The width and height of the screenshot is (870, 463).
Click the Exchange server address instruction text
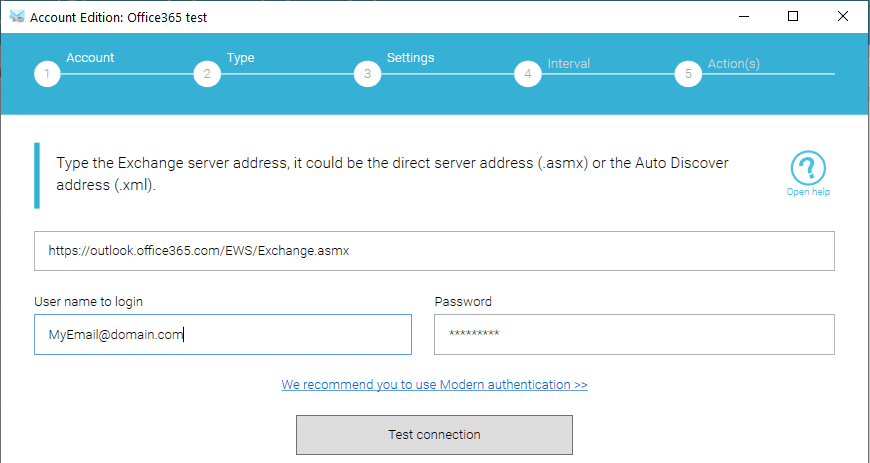392,174
